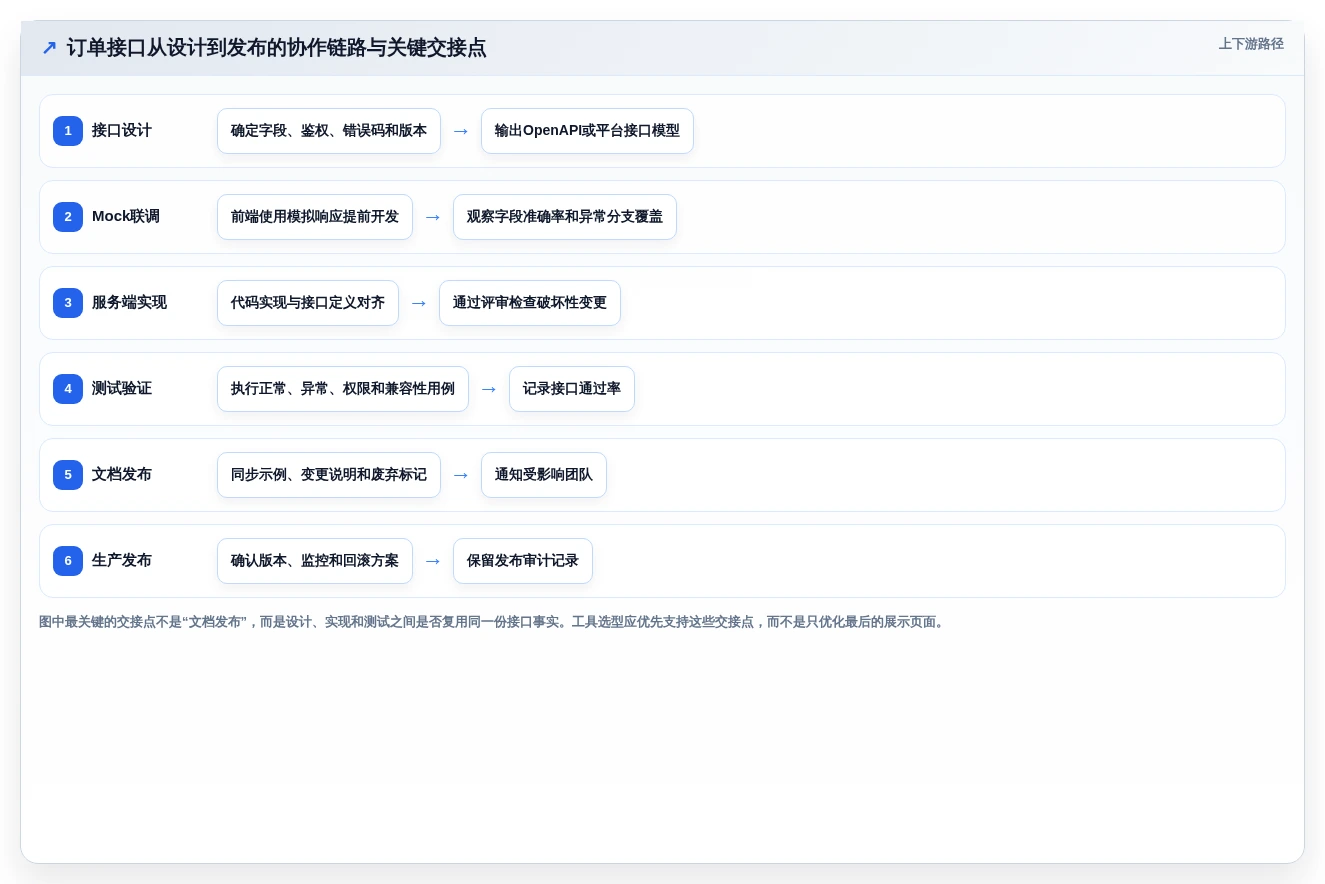Click the arrow in the 生产发布 row
The width and height of the screenshot is (1325, 884).
click(433, 561)
